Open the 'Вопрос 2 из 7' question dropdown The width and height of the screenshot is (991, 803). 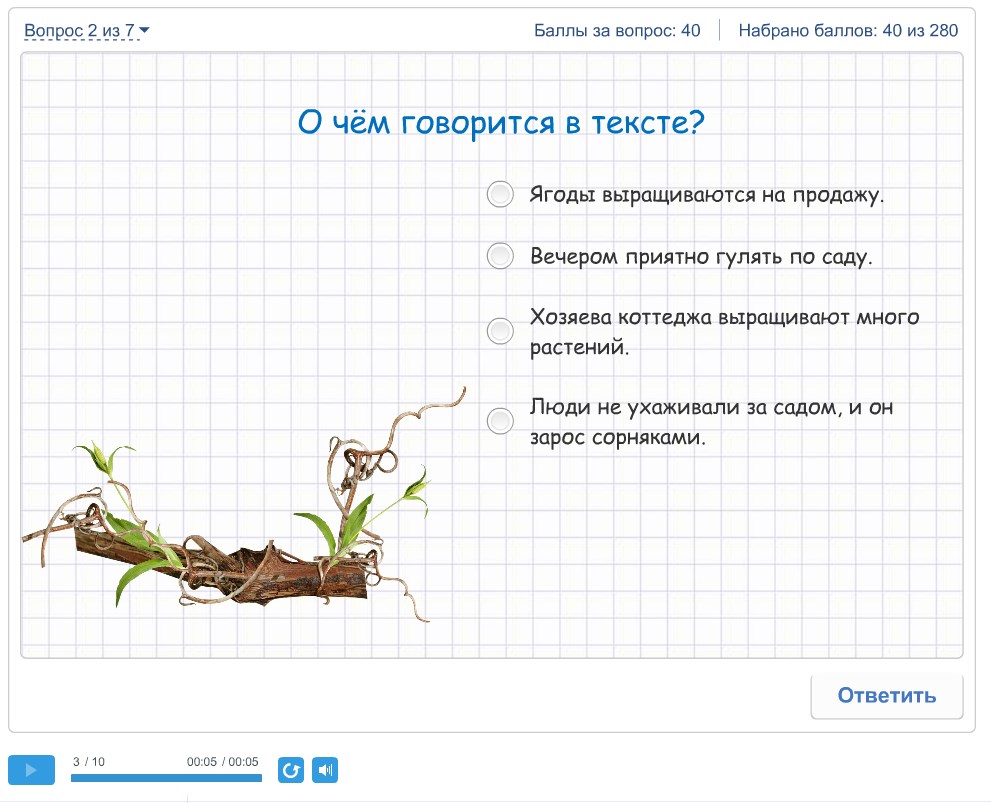[87, 30]
